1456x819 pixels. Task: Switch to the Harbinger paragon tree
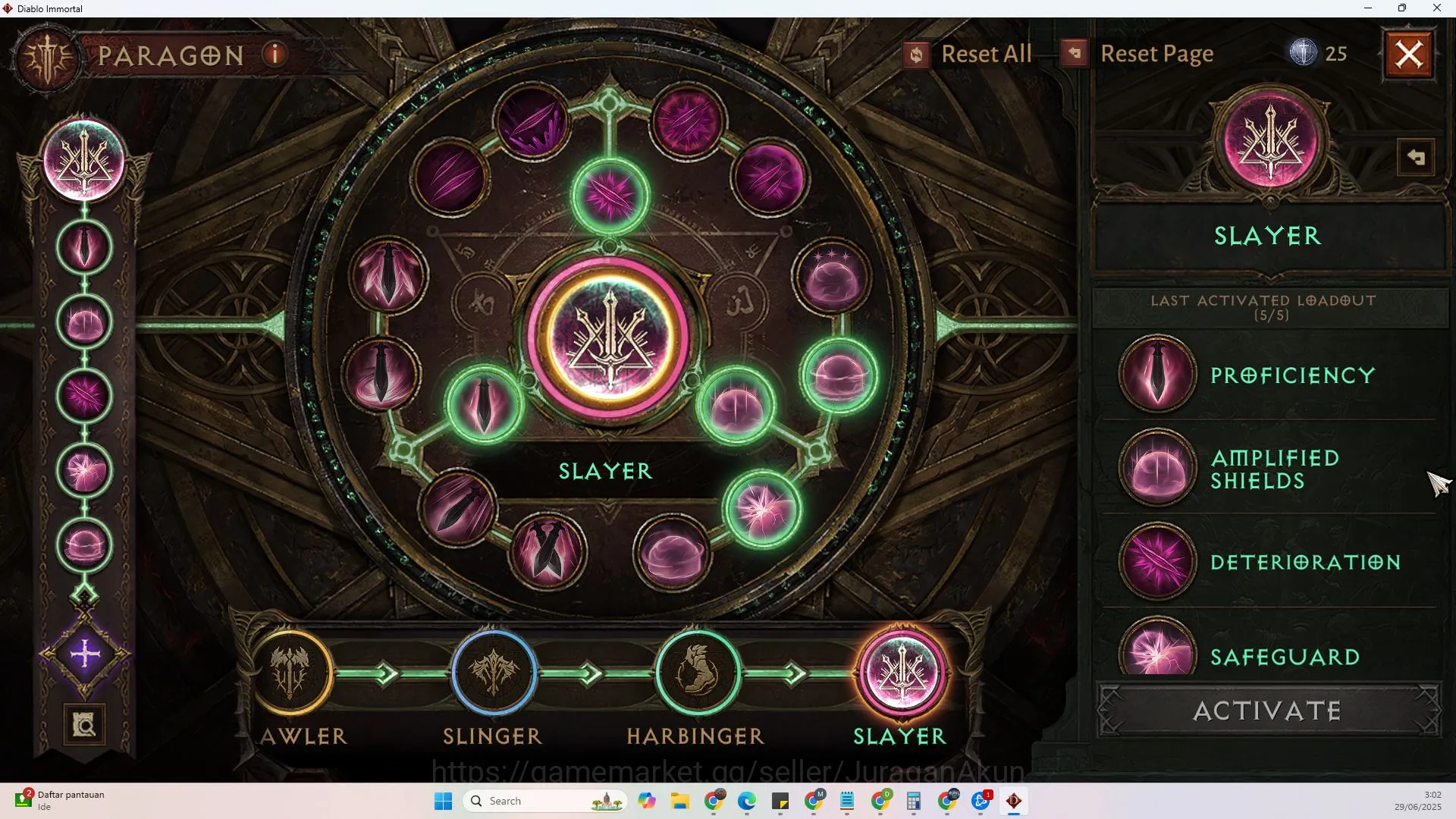[698, 673]
